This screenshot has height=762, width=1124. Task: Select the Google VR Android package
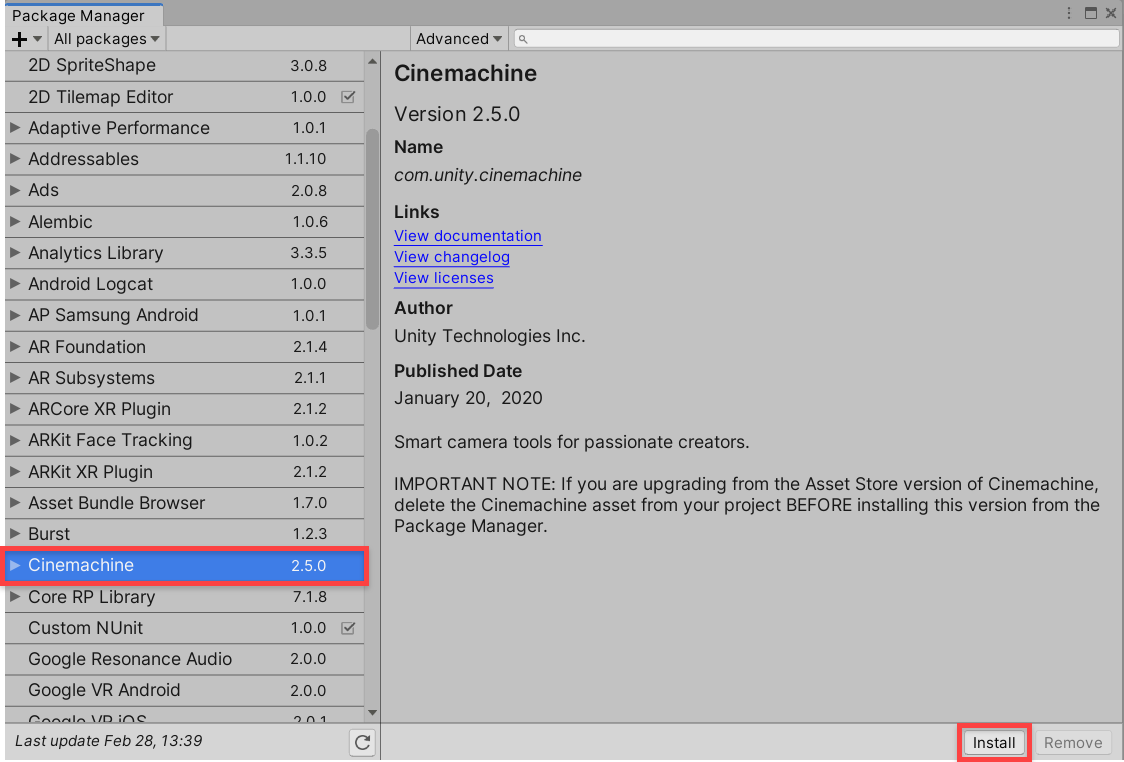[184, 690]
